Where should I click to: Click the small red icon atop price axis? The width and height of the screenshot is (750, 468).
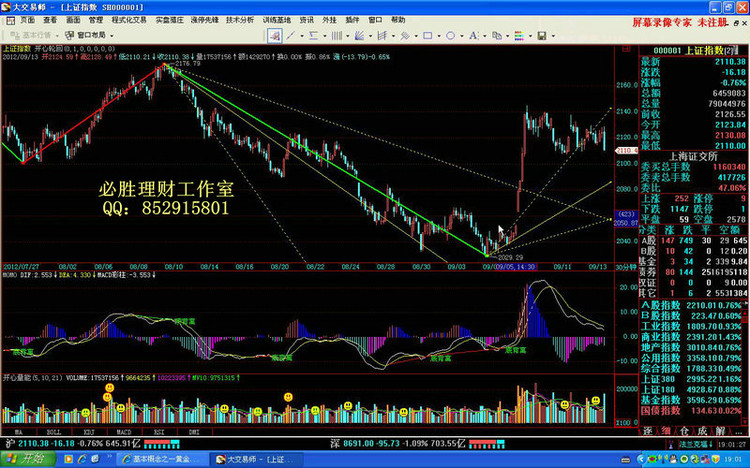click(624, 48)
